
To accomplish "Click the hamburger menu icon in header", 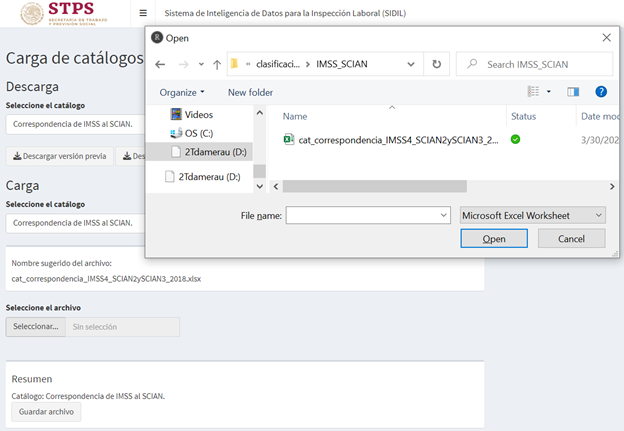I will tap(144, 14).
